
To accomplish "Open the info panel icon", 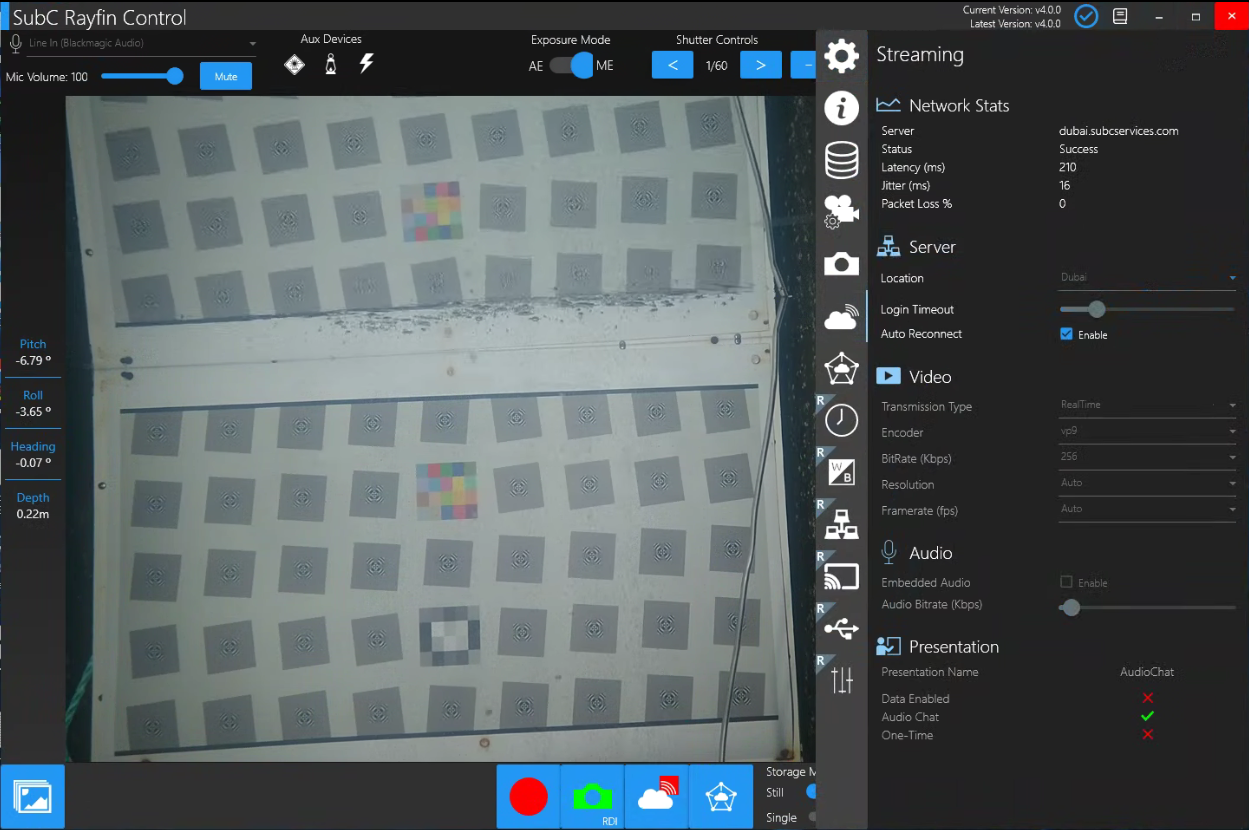I will pyautogui.click(x=841, y=107).
